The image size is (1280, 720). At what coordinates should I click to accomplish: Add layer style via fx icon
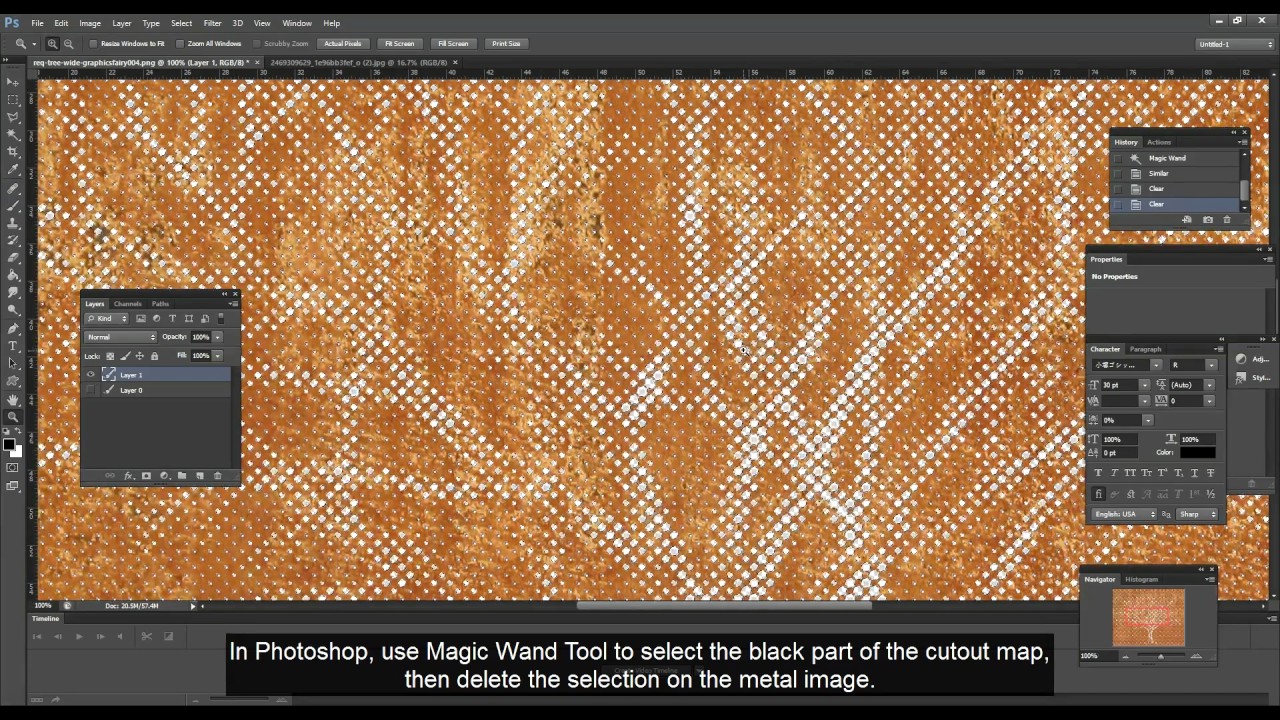click(128, 476)
